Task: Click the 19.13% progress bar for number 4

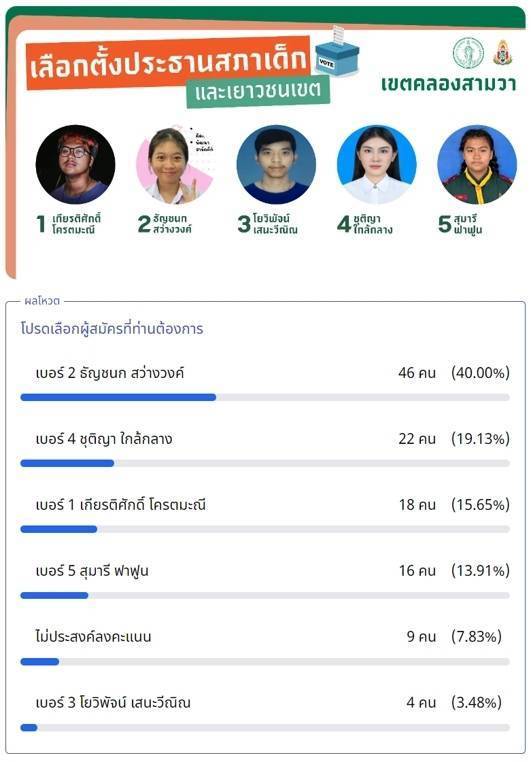Action: [x=265, y=464]
